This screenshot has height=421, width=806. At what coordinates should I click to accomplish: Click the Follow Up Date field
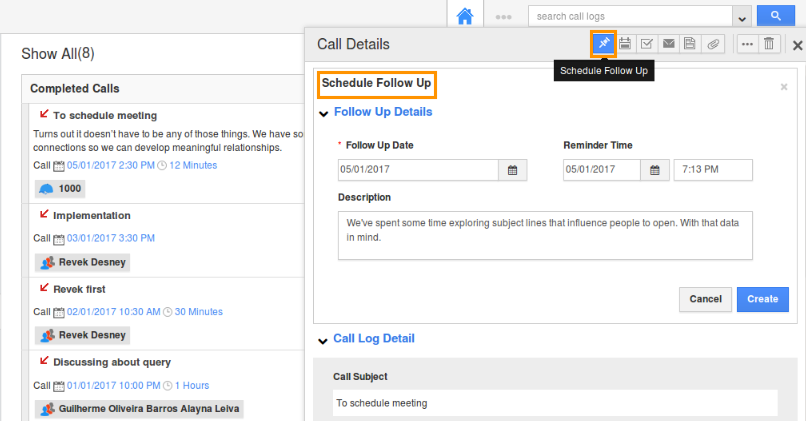[x=418, y=170]
